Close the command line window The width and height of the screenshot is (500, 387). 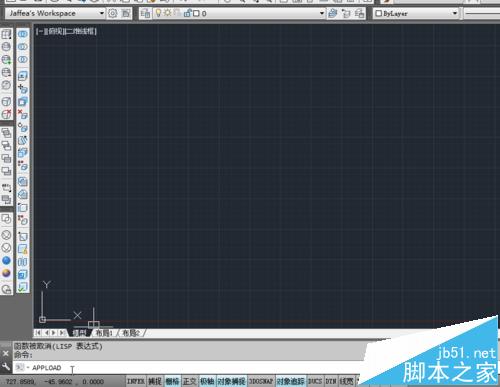tap(6, 353)
